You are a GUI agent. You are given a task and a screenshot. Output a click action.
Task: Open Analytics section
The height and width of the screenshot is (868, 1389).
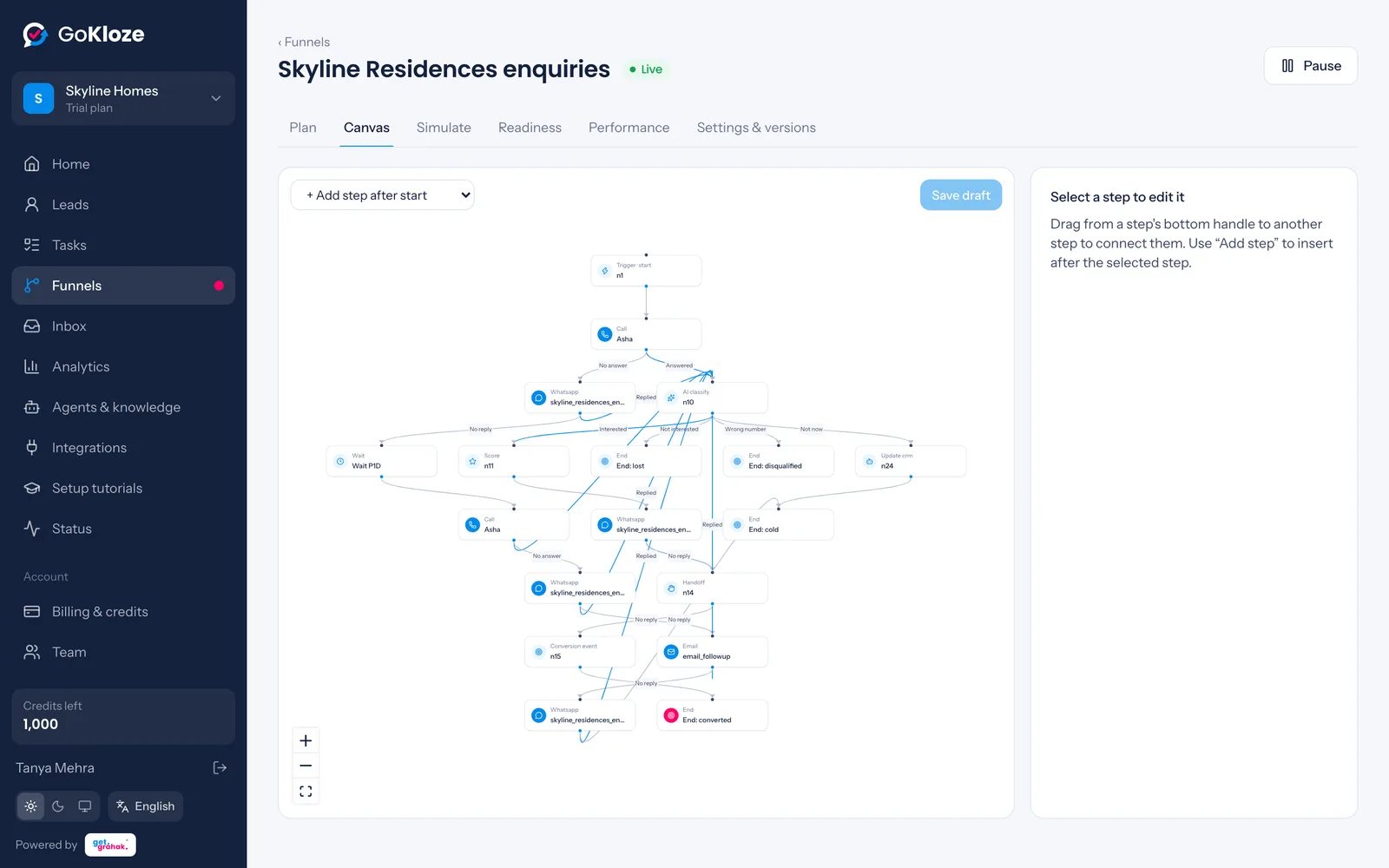(x=123, y=366)
